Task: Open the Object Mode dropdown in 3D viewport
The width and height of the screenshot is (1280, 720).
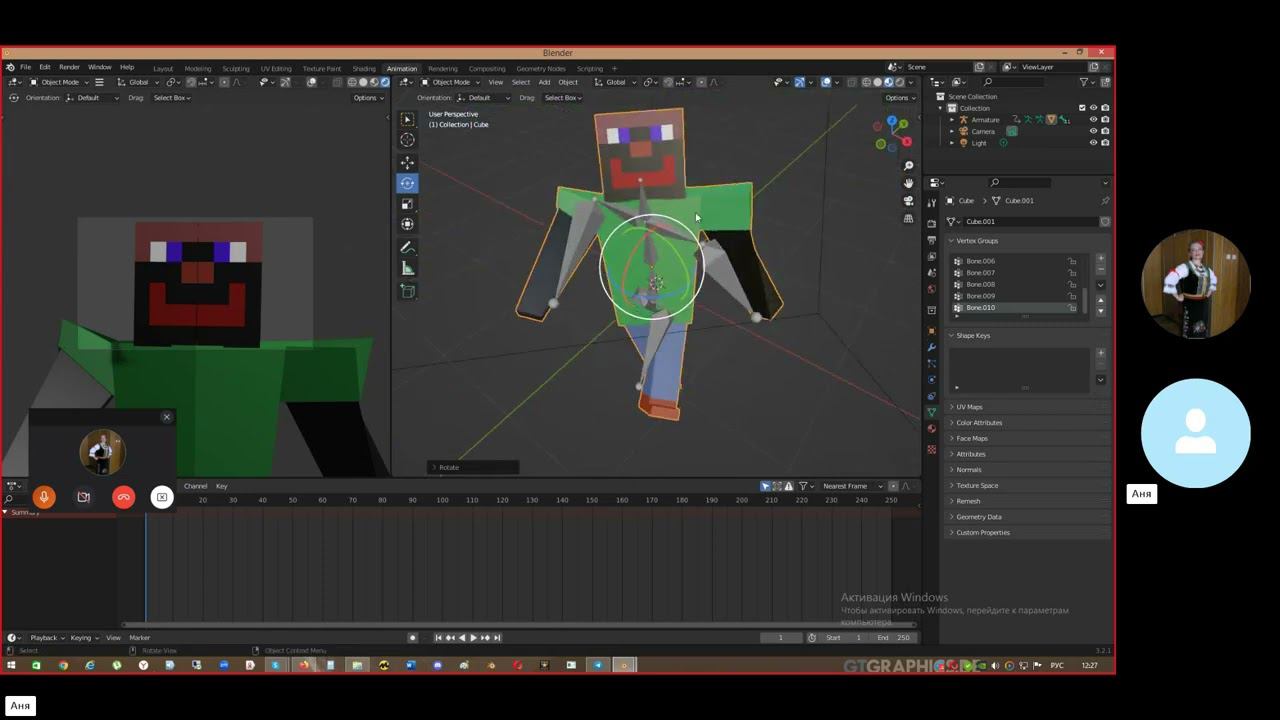Action: 450,82
